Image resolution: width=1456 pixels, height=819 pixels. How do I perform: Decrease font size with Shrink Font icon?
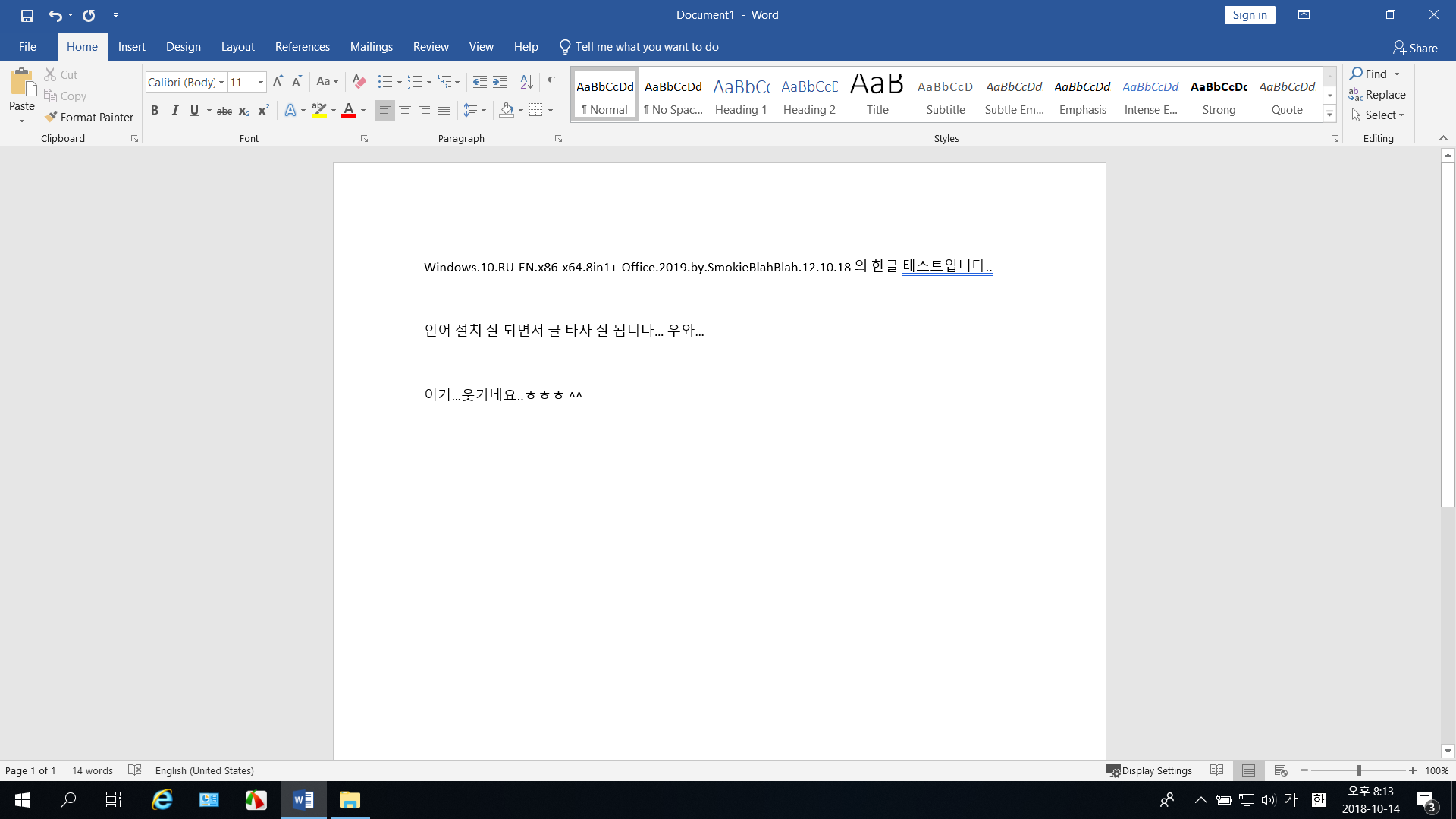pyautogui.click(x=297, y=82)
